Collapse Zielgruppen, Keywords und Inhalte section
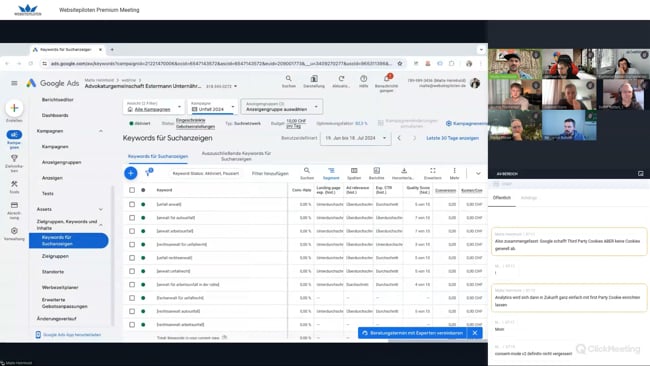The image size is (650, 366). [101, 225]
